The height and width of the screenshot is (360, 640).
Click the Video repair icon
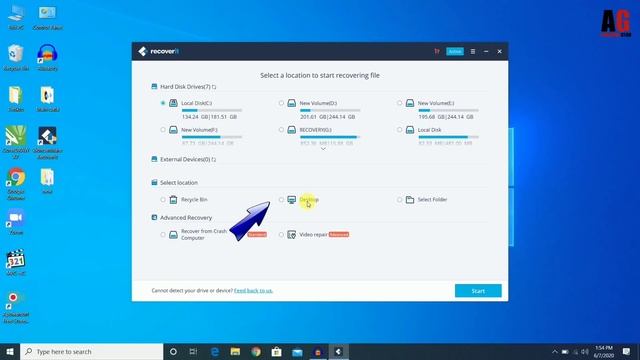point(291,235)
